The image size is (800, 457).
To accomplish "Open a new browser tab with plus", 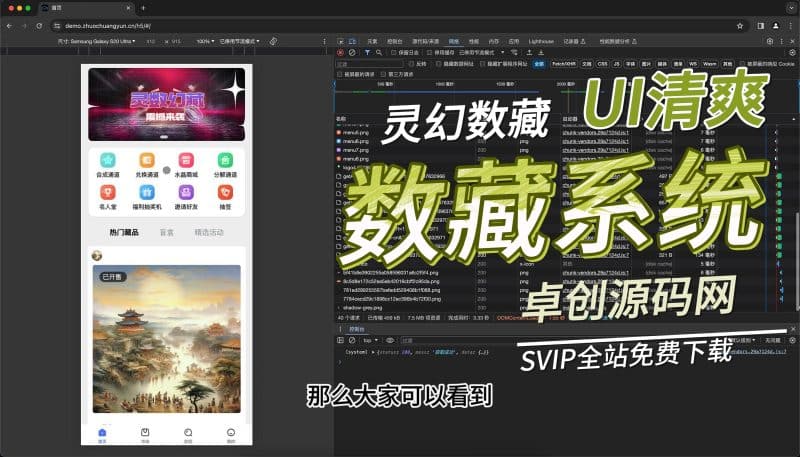I will [143, 8].
